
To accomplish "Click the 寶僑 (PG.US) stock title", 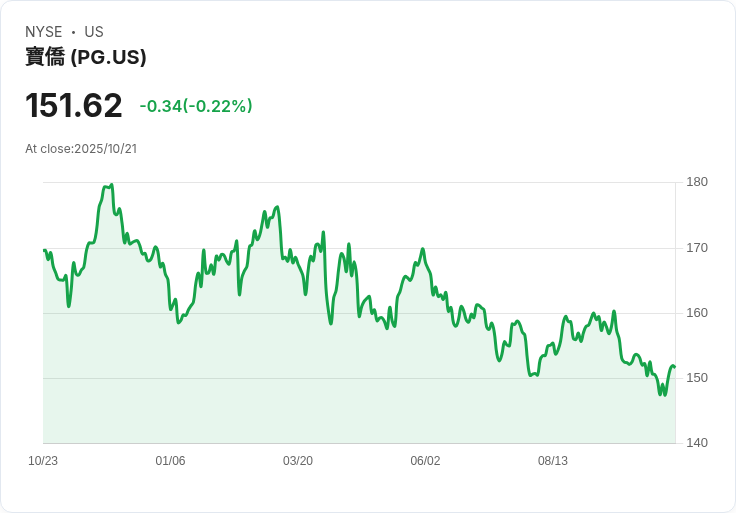I will click(x=86, y=57).
